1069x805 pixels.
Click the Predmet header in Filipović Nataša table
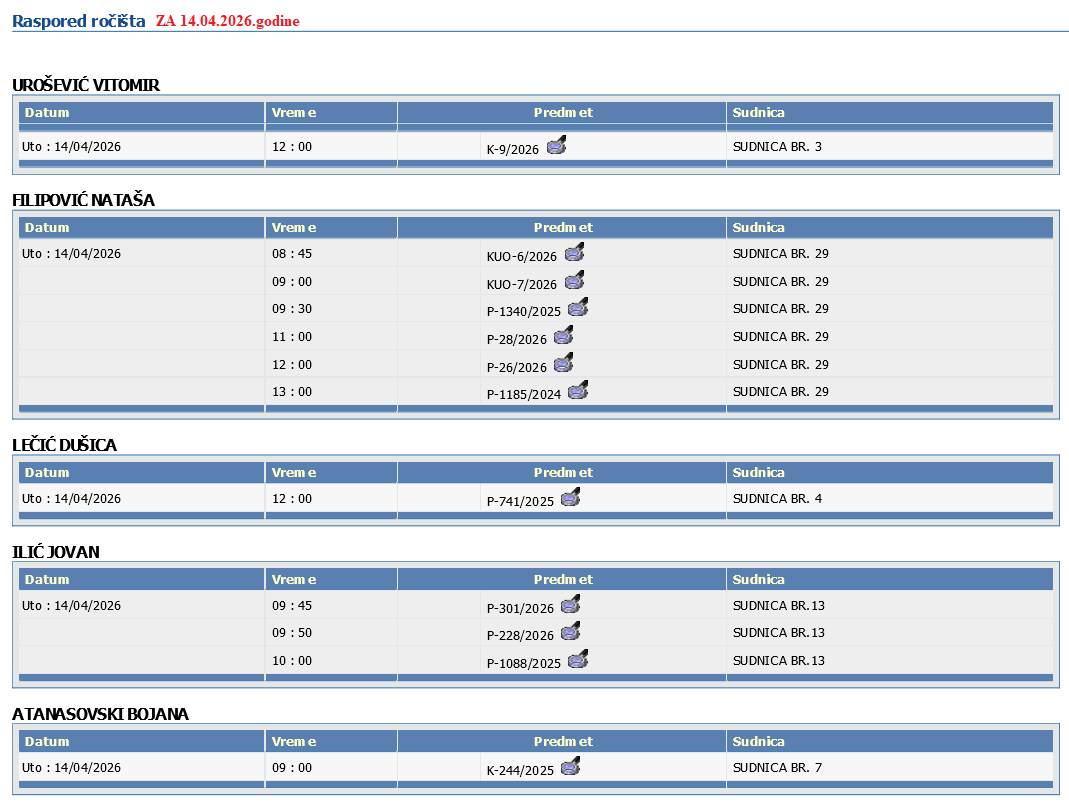pos(562,228)
